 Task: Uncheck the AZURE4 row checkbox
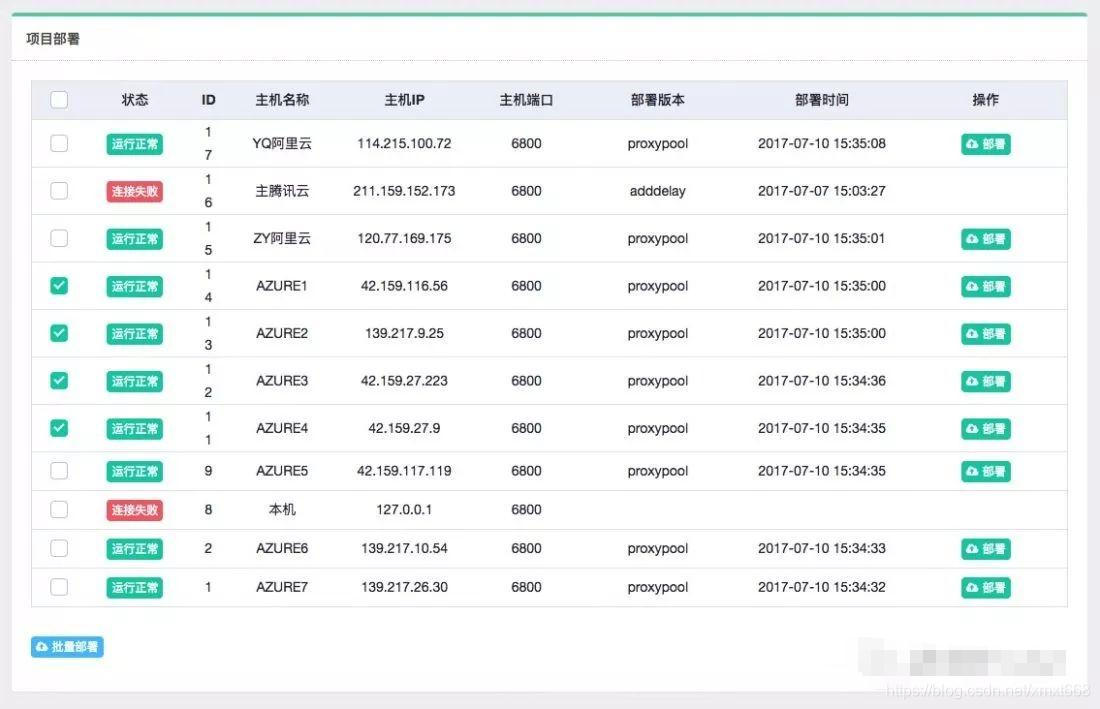(x=59, y=428)
